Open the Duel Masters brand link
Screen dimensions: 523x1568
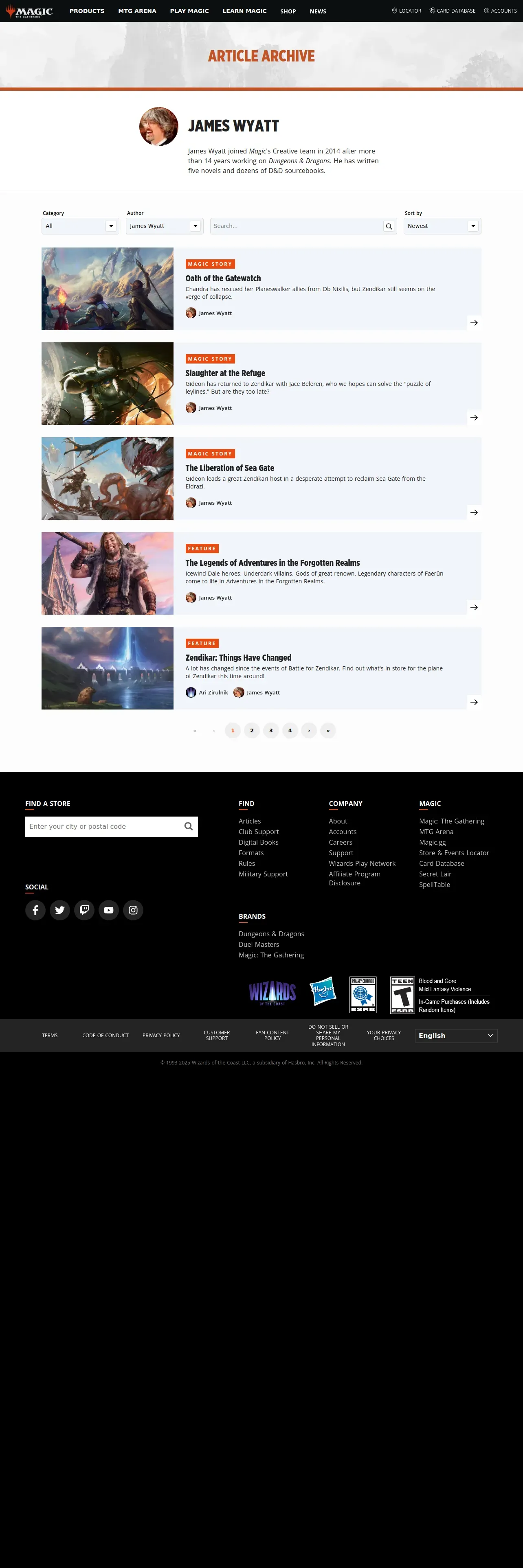pyautogui.click(x=259, y=945)
